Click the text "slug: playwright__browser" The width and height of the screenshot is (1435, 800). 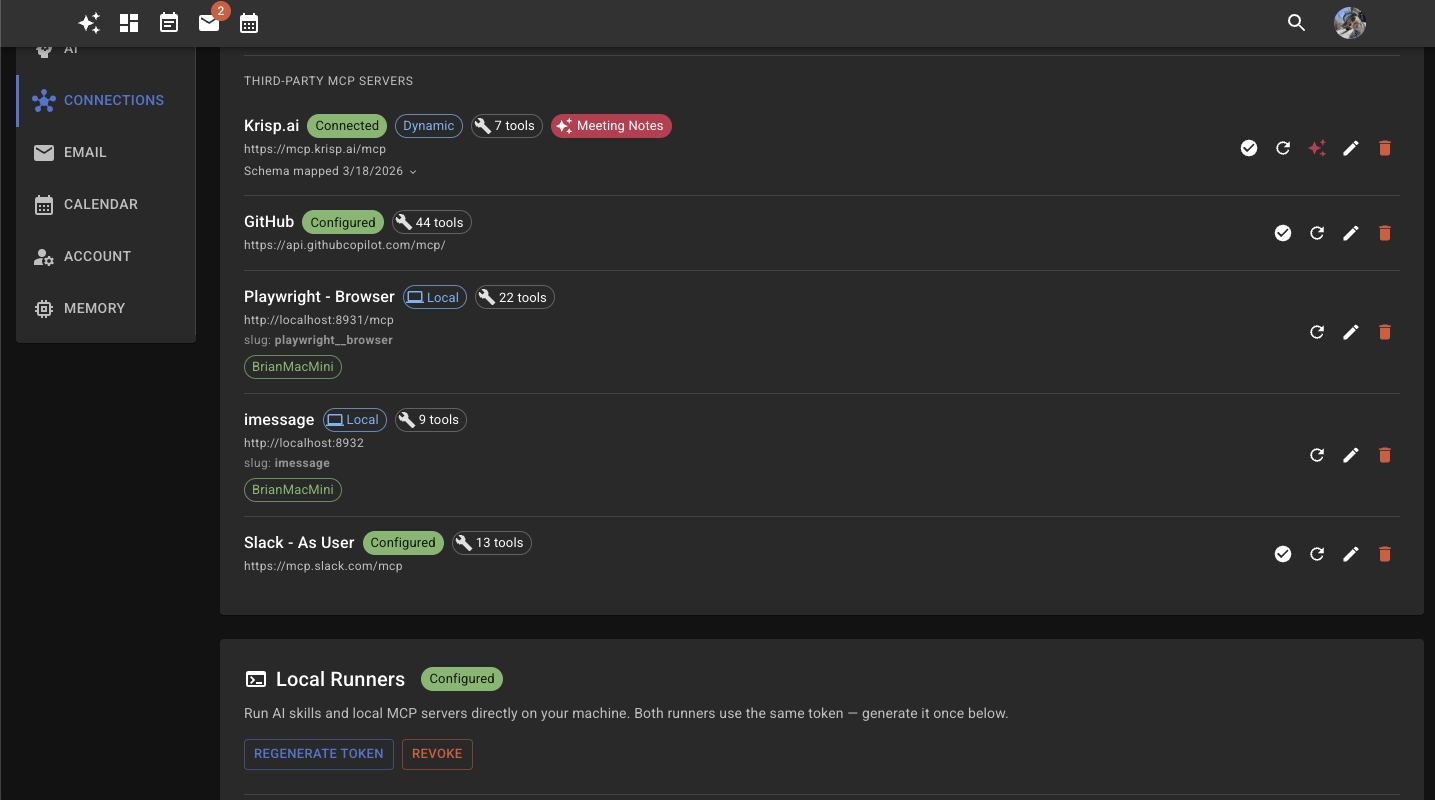[318, 340]
